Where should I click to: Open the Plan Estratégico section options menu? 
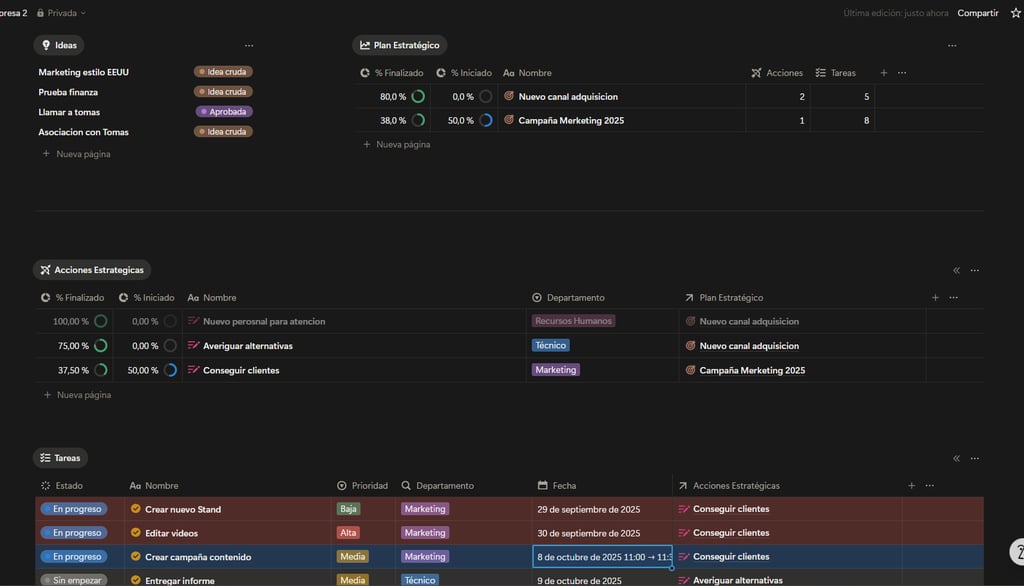(952, 46)
